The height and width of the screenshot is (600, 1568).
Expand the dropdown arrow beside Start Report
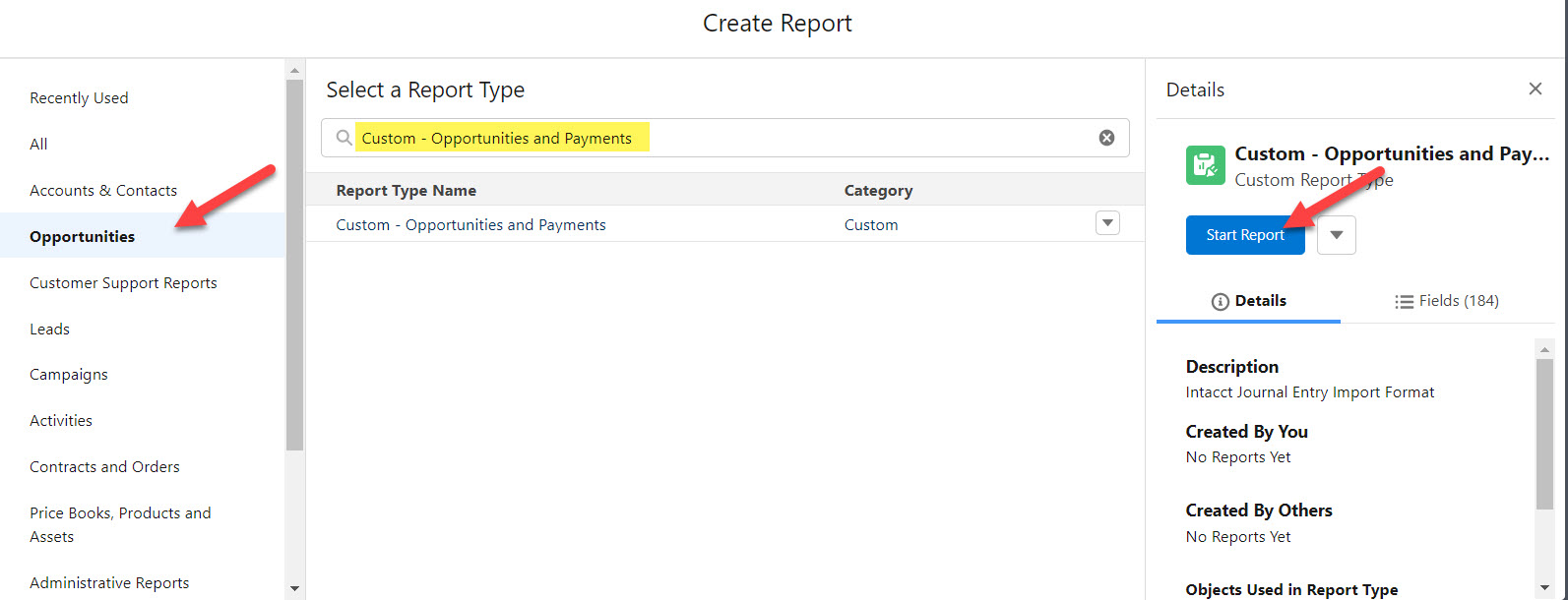[x=1336, y=235]
